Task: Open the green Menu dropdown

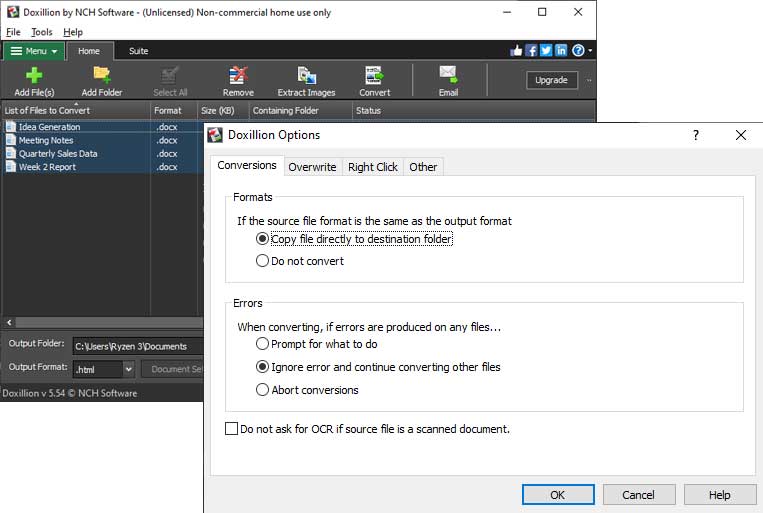Action: [x=34, y=51]
